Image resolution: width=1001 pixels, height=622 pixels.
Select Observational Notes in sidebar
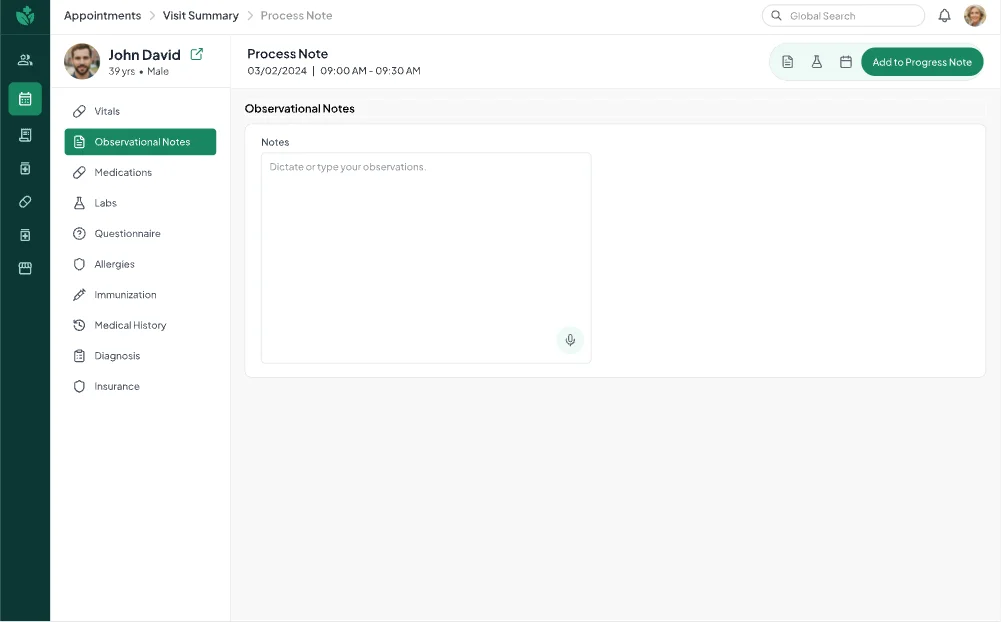coord(140,142)
